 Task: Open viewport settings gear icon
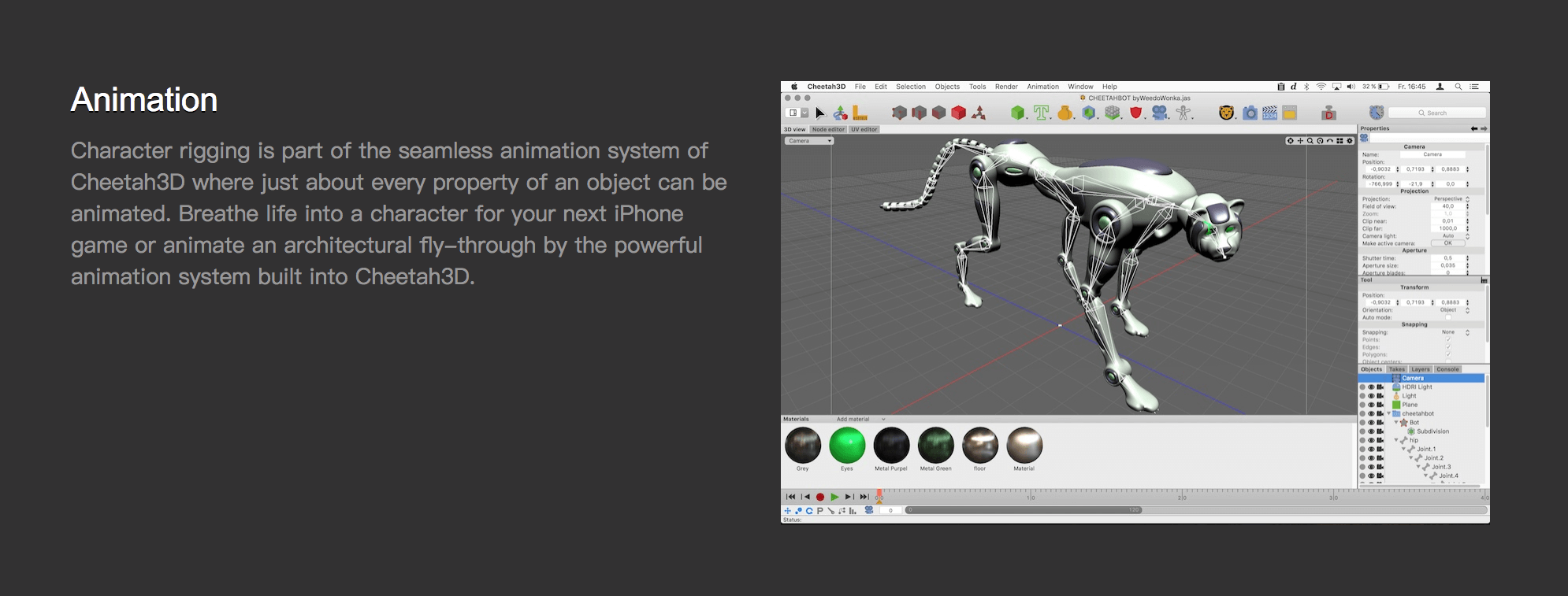click(x=1350, y=141)
